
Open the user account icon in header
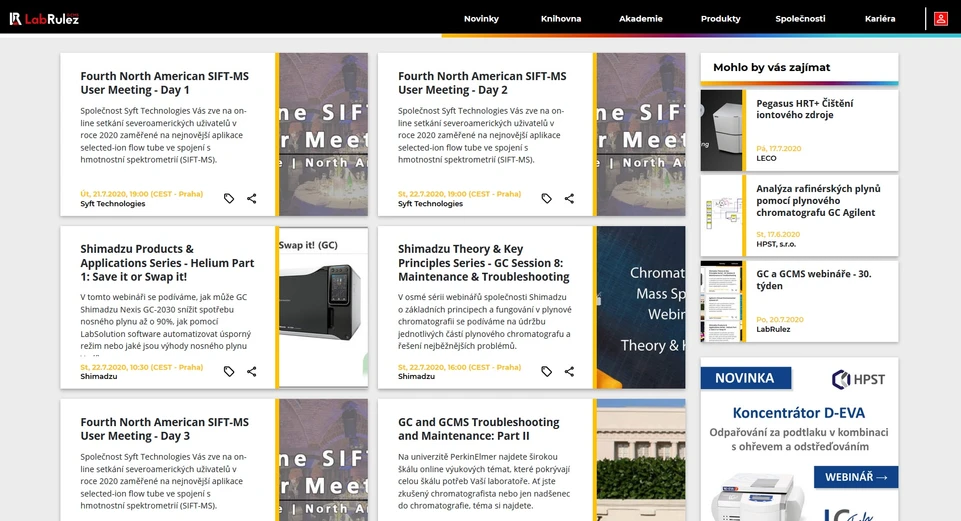tap(940, 18)
